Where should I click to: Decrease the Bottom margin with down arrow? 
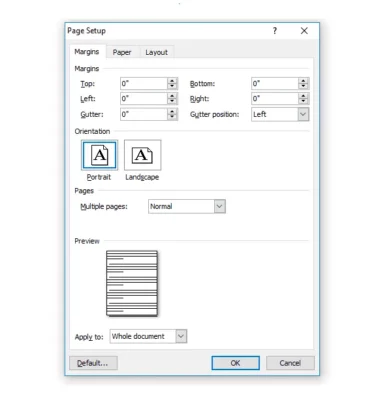click(x=303, y=86)
